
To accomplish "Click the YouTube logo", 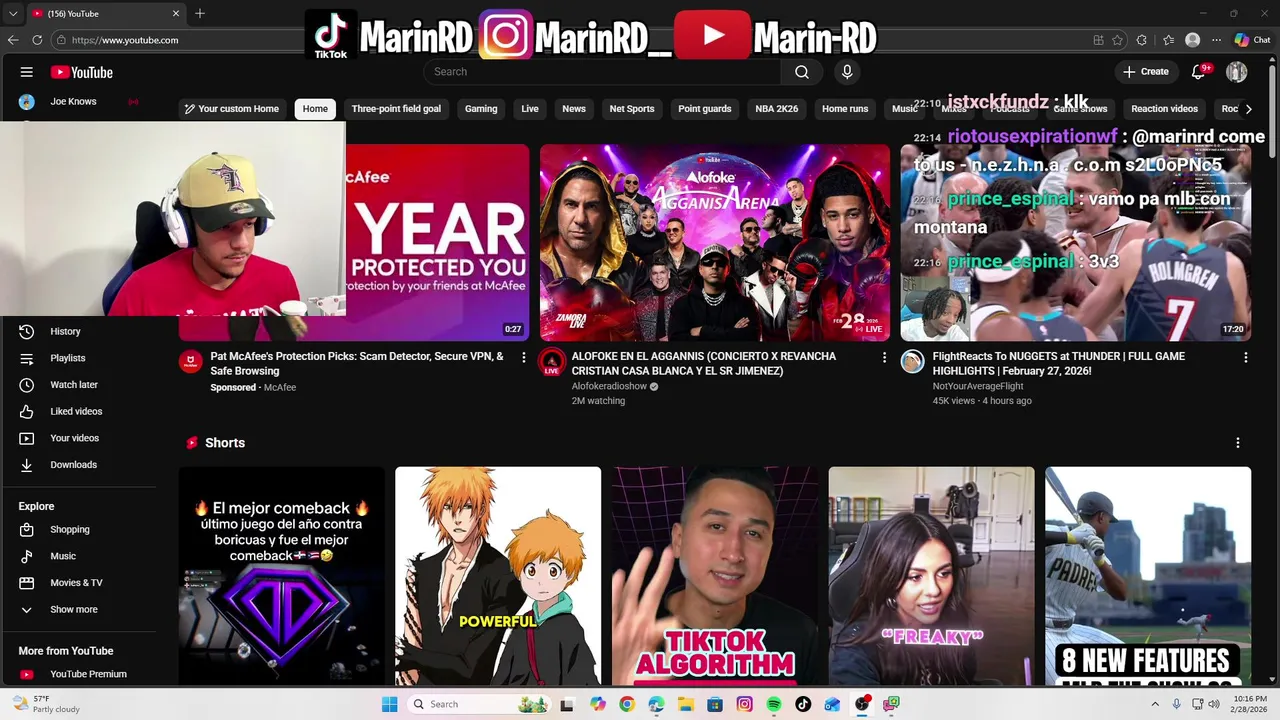I will (82, 72).
